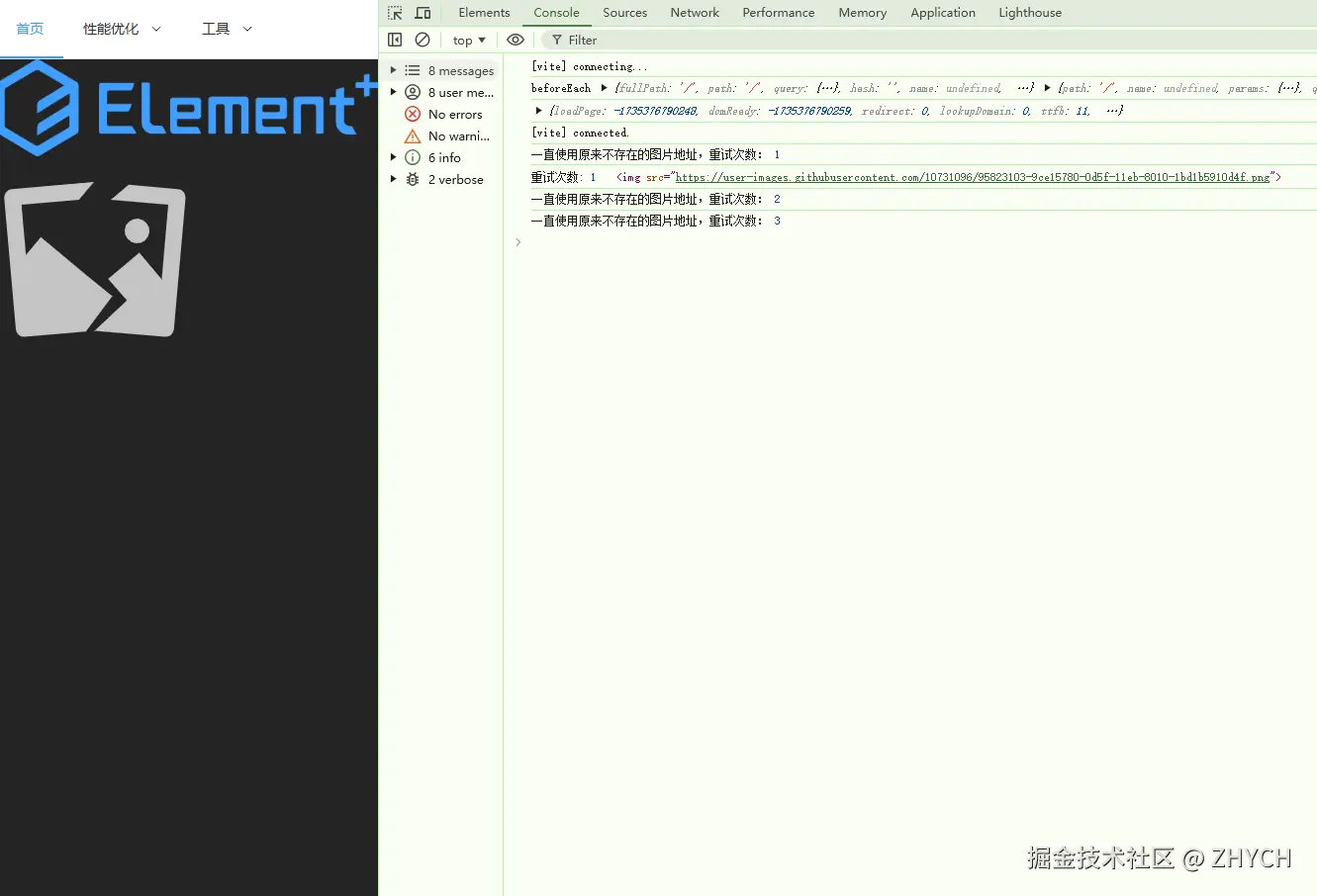This screenshot has height=896, width=1317.
Task: Open the 性能优化 dropdown menu
Action: (x=122, y=29)
